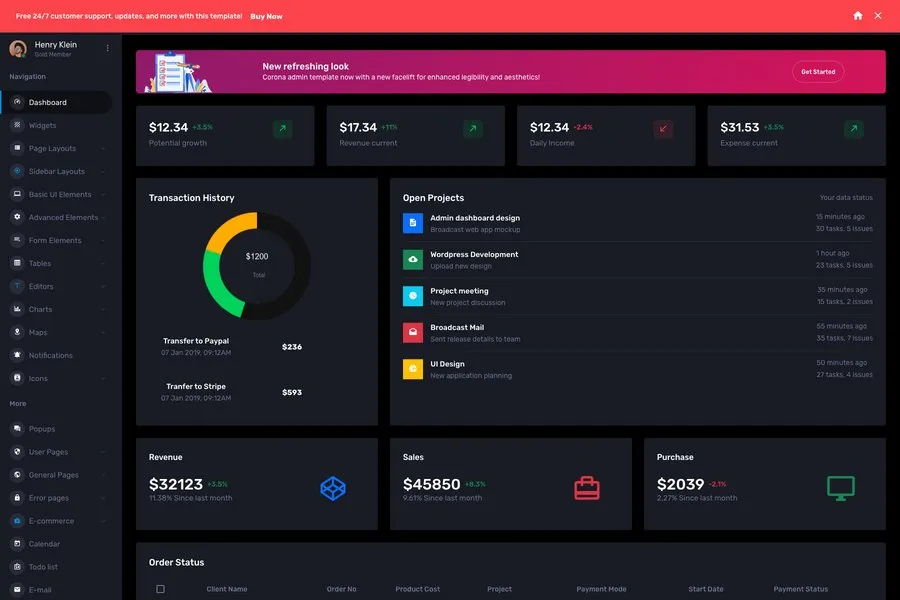Toggle the Order Status select-all checkbox
Viewport: 900px width, 600px height.
(x=160, y=589)
